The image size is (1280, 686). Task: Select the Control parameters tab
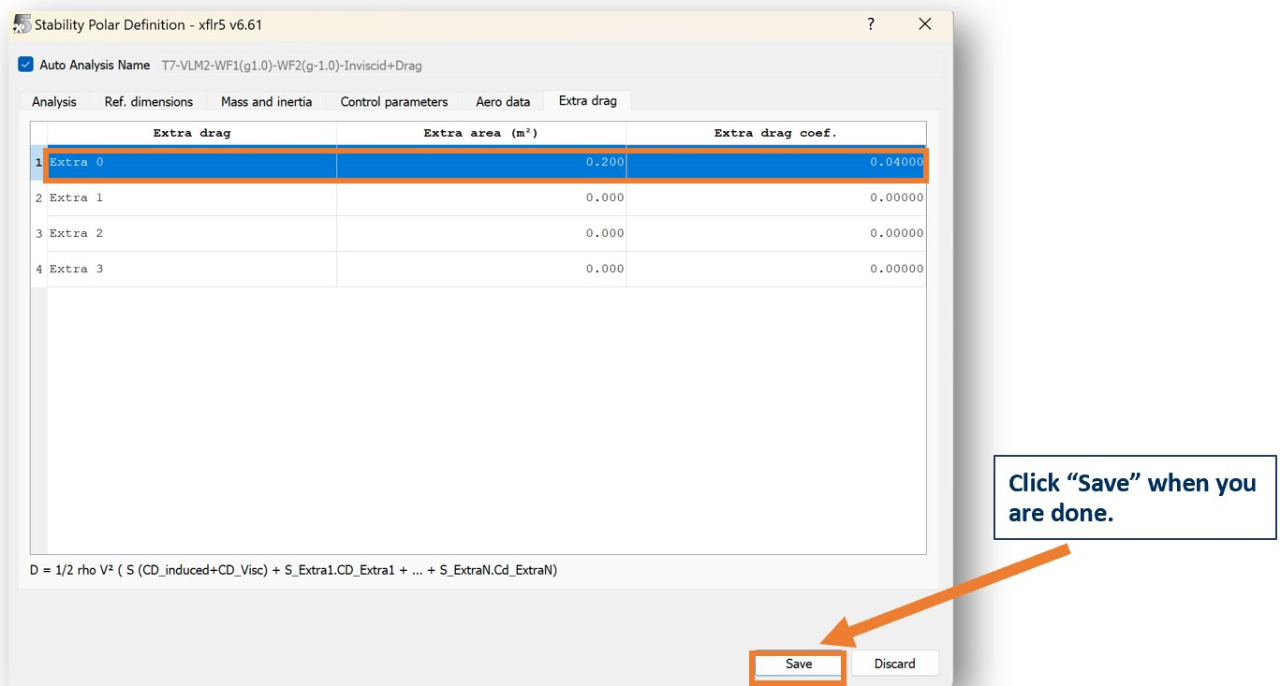[394, 101]
